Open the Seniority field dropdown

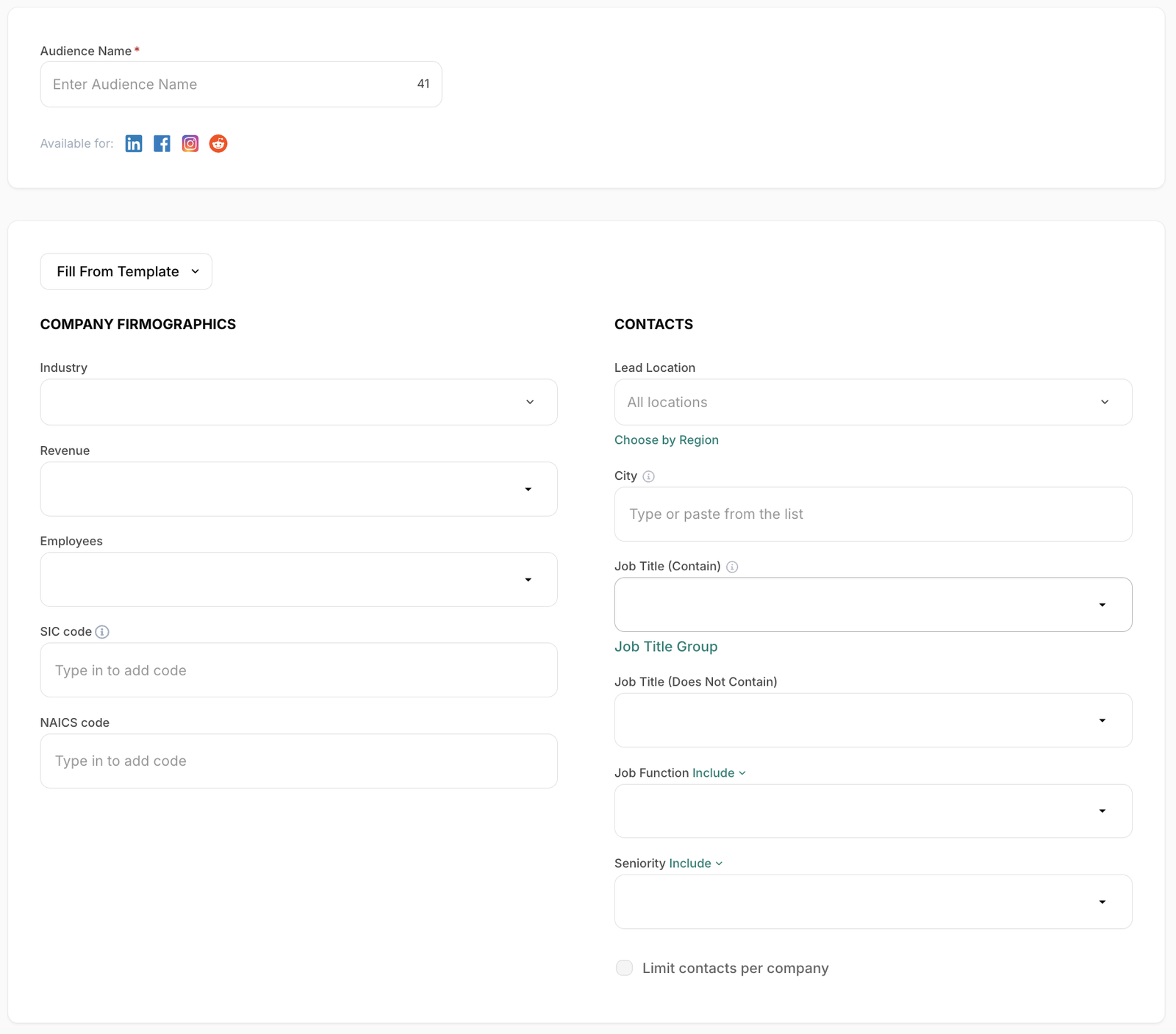click(873, 902)
